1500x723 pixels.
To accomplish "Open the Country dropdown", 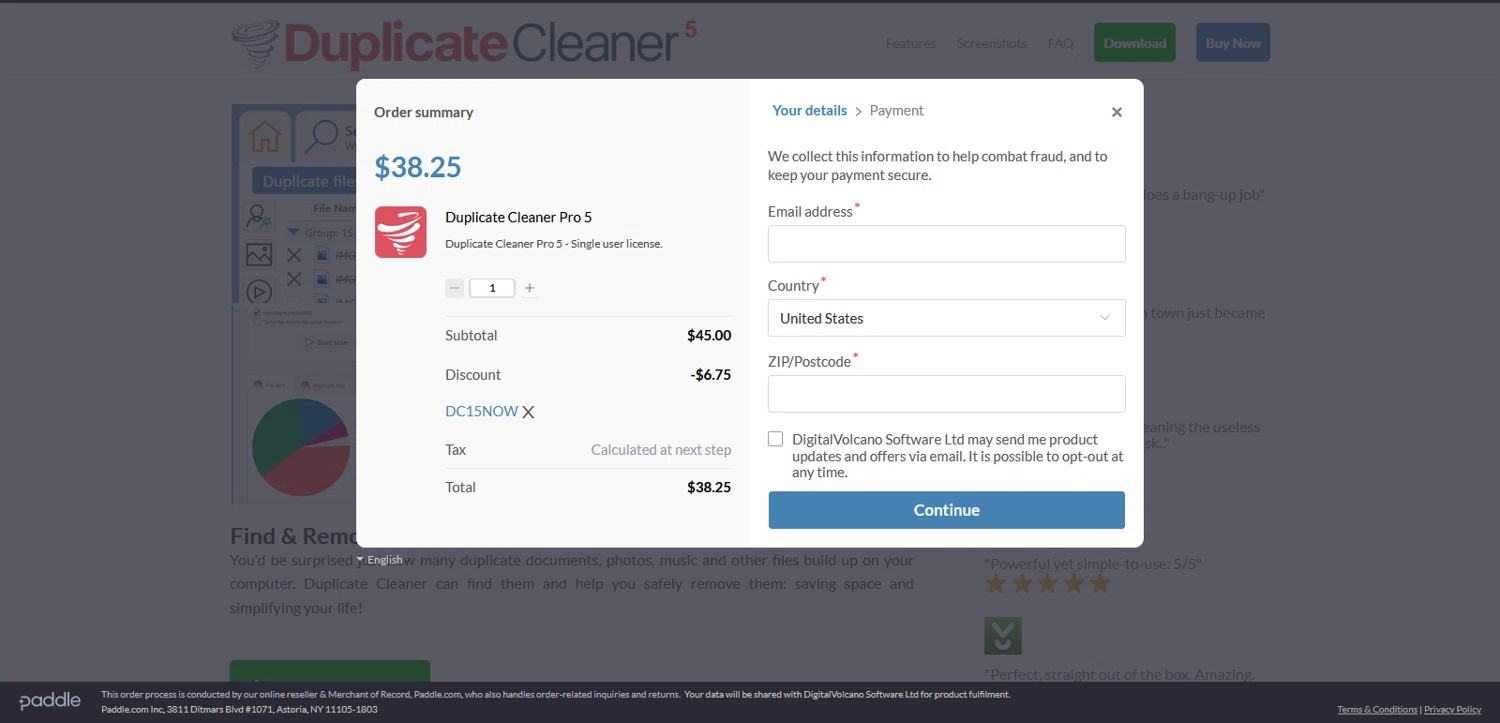I will [x=946, y=318].
